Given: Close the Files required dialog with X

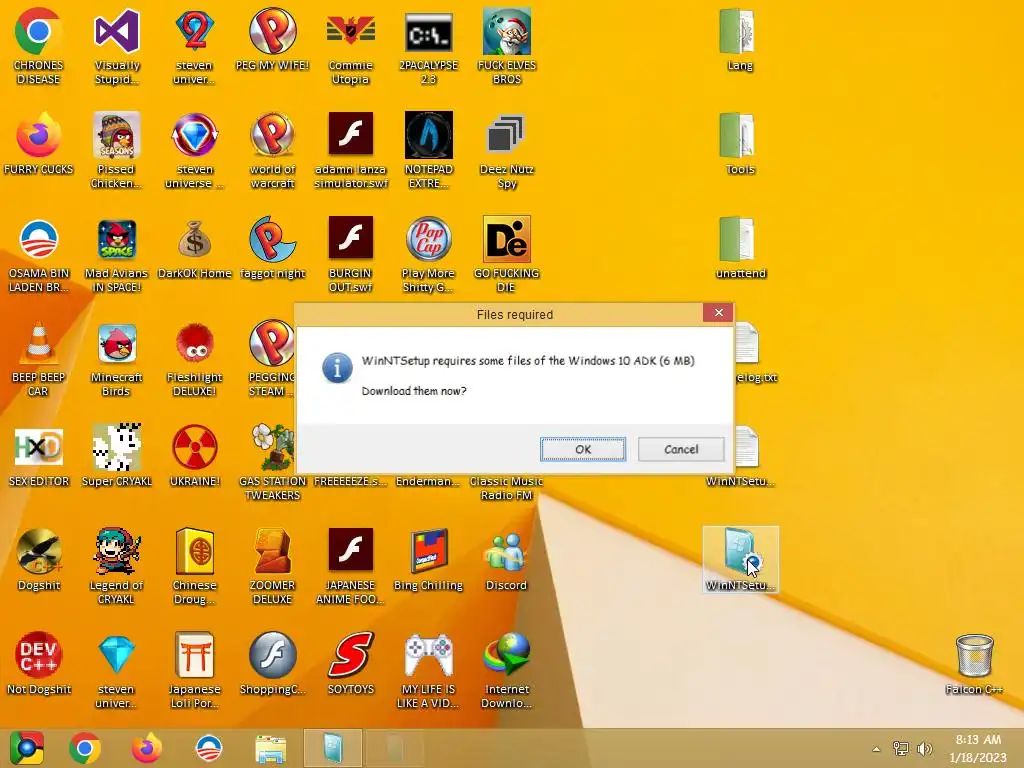Looking at the screenshot, I should coord(718,313).
